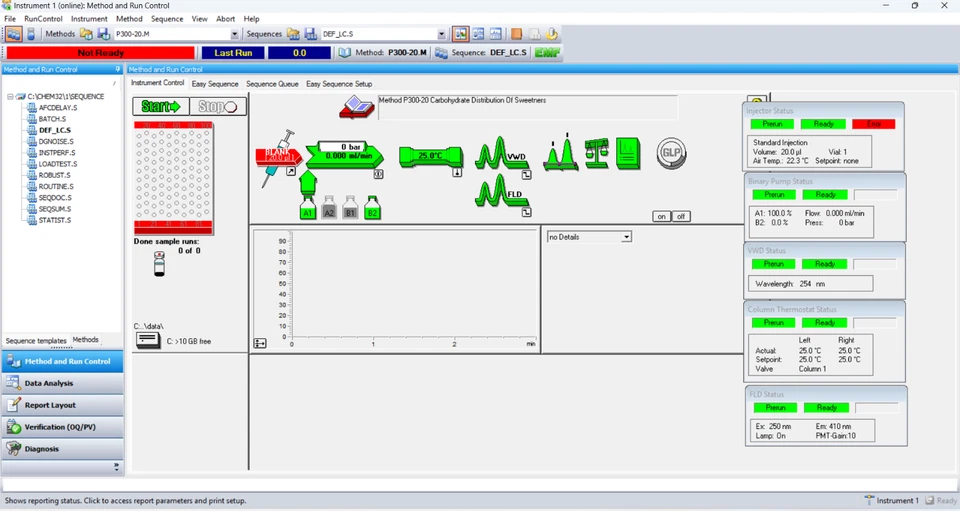Open the injector small arrow menu
This screenshot has width=960, height=511.
[x=291, y=172]
